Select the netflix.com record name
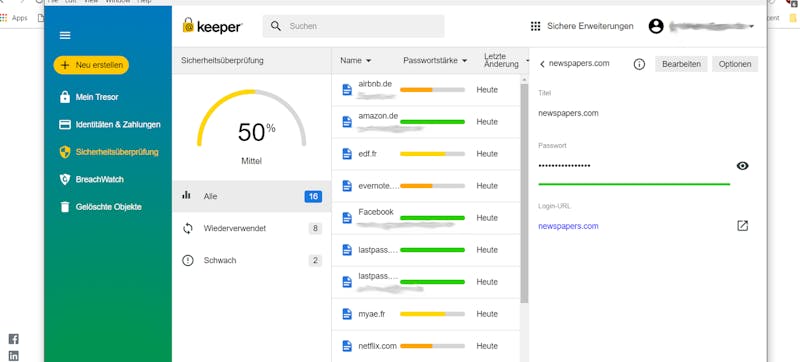The width and height of the screenshot is (800, 362). pos(378,346)
